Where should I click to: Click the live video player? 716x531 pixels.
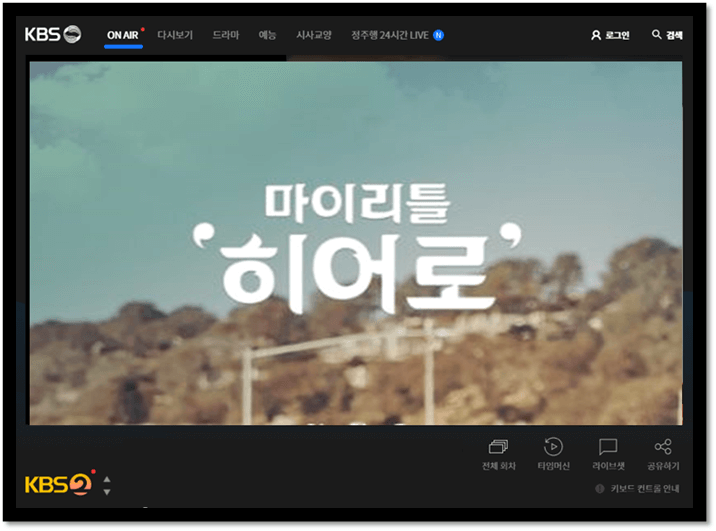[356, 243]
